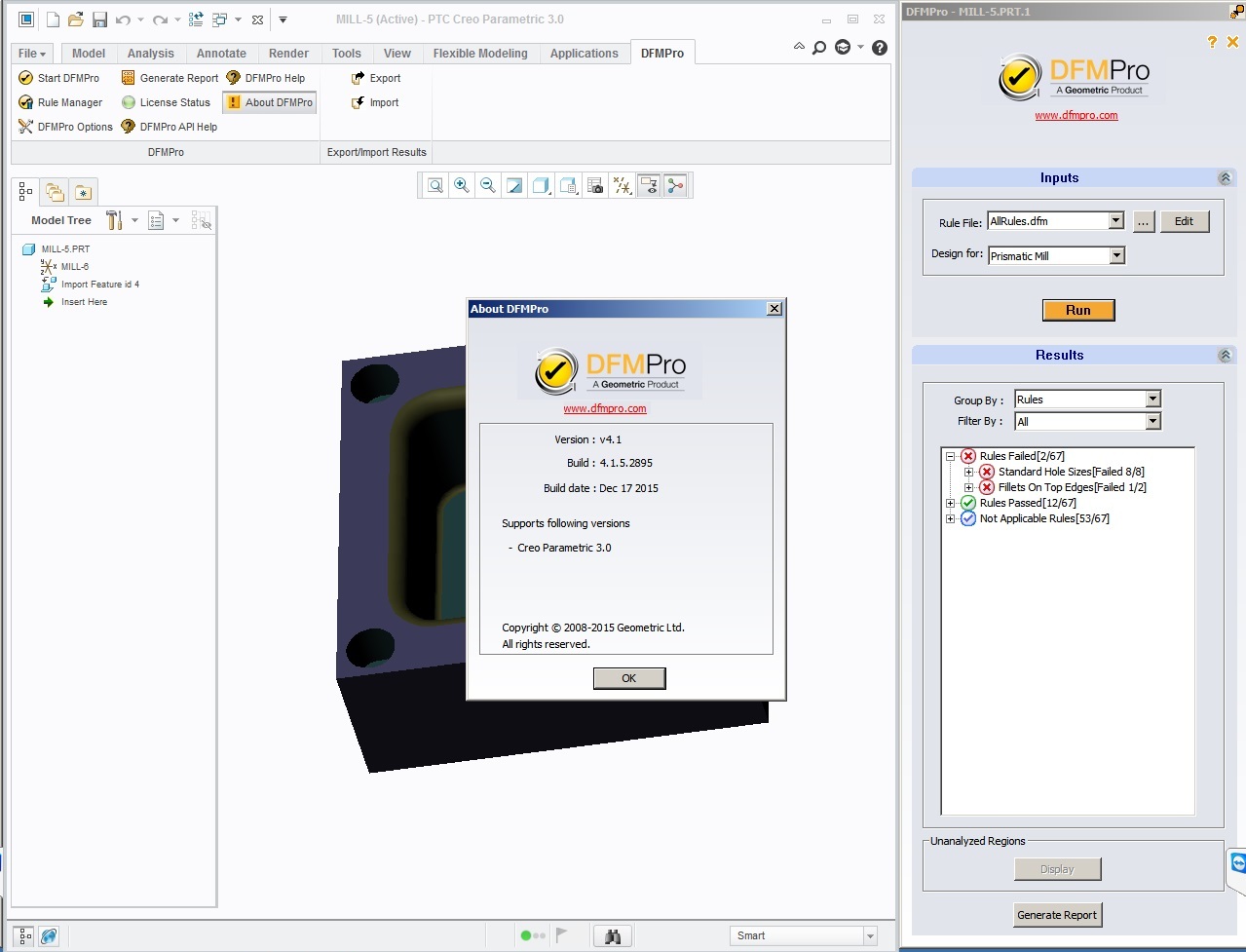This screenshot has width=1246, height=952.
Task: Click the orange Run button
Action: tap(1078, 310)
